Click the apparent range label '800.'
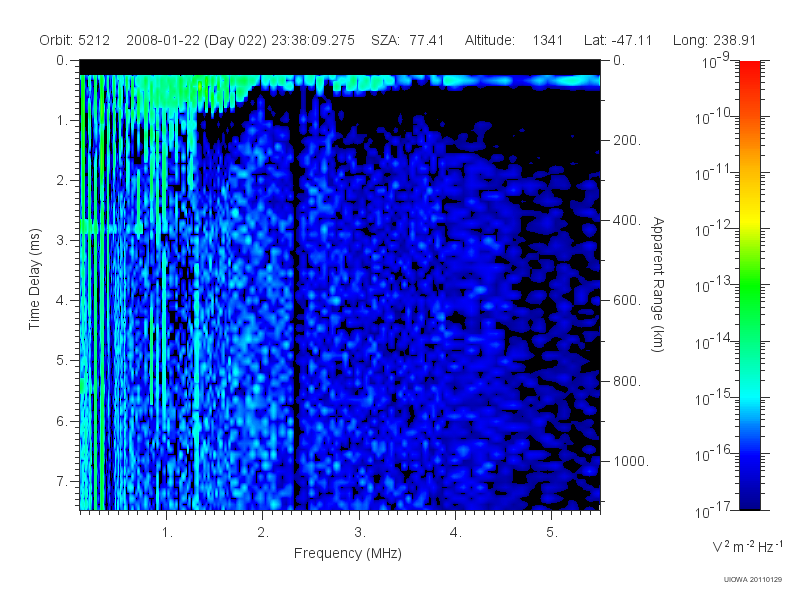The image size is (800, 600). coord(627,381)
